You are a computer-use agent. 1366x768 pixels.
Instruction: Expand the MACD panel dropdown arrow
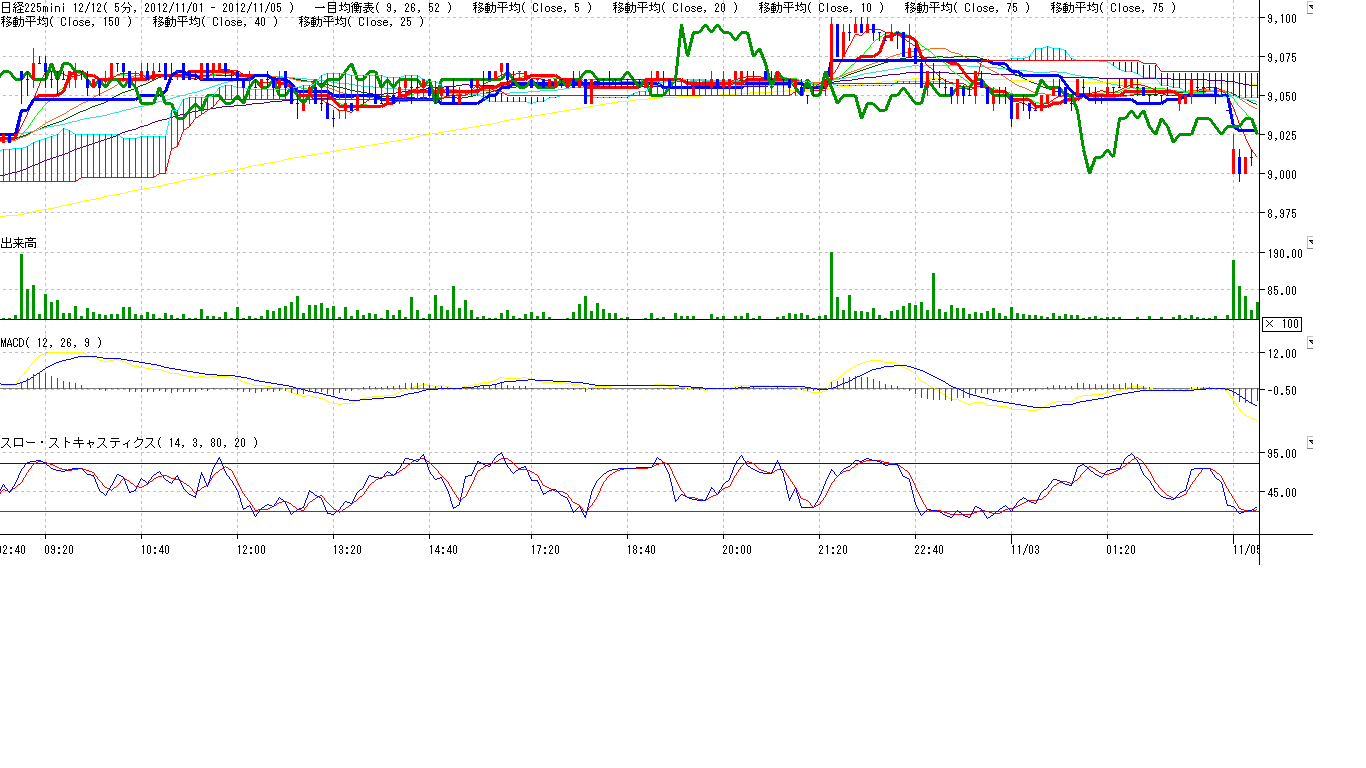[1312, 342]
